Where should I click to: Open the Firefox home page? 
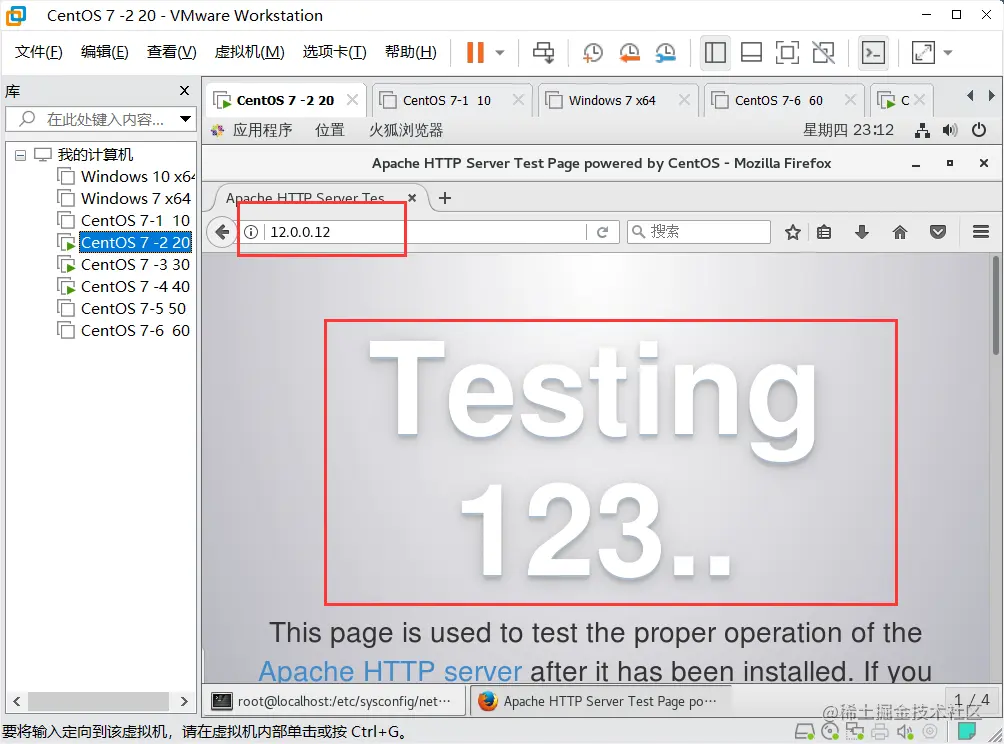pos(899,231)
